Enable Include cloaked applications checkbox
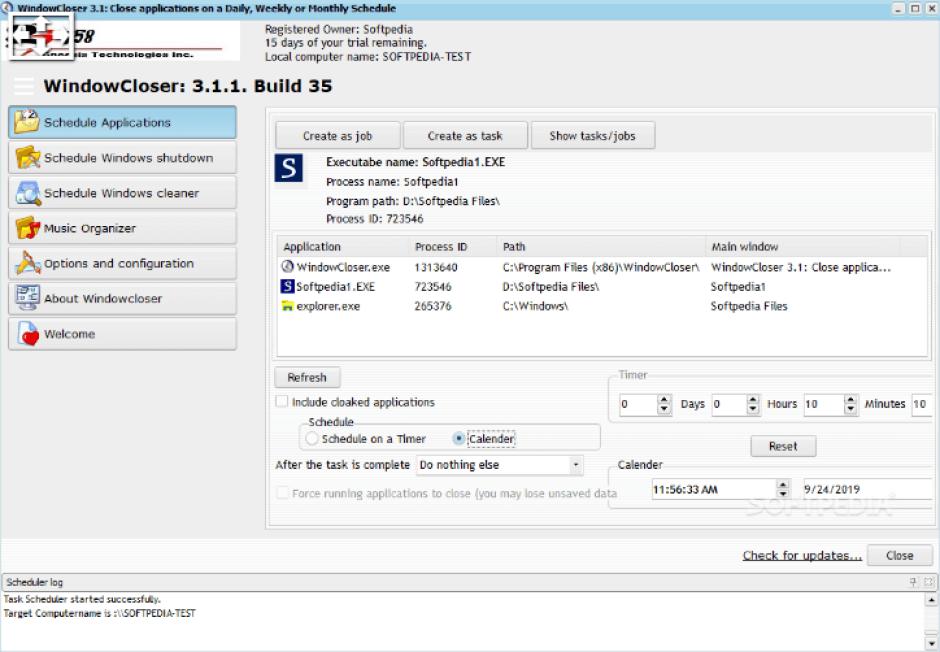940x652 pixels. pos(281,402)
